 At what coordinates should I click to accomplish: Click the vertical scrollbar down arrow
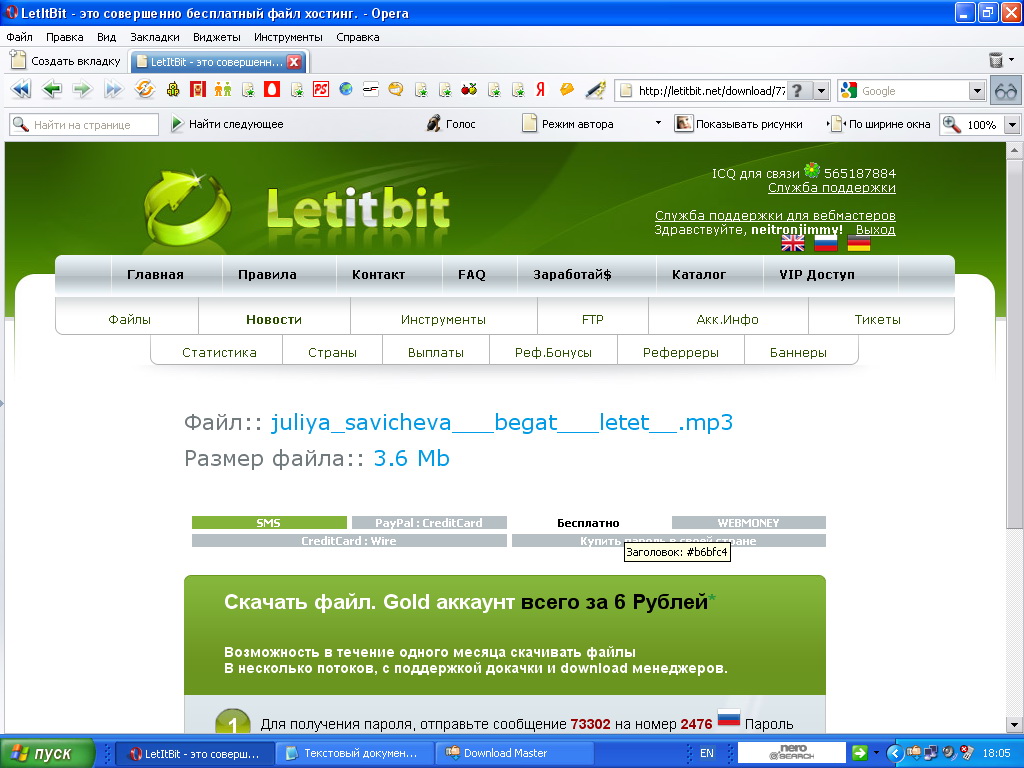coord(1014,724)
